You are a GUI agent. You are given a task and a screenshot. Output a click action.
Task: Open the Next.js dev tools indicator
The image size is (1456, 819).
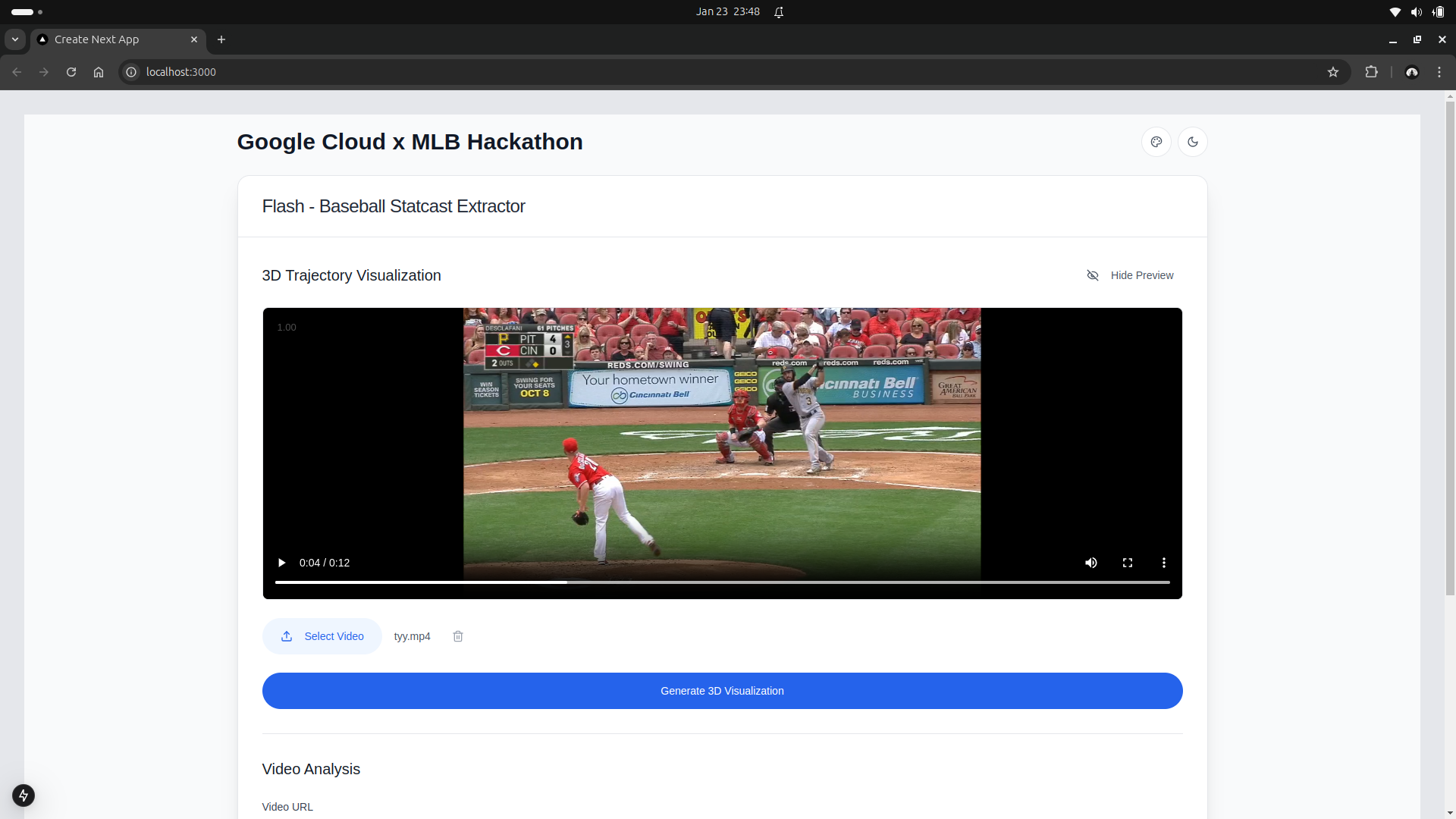pyautogui.click(x=24, y=795)
